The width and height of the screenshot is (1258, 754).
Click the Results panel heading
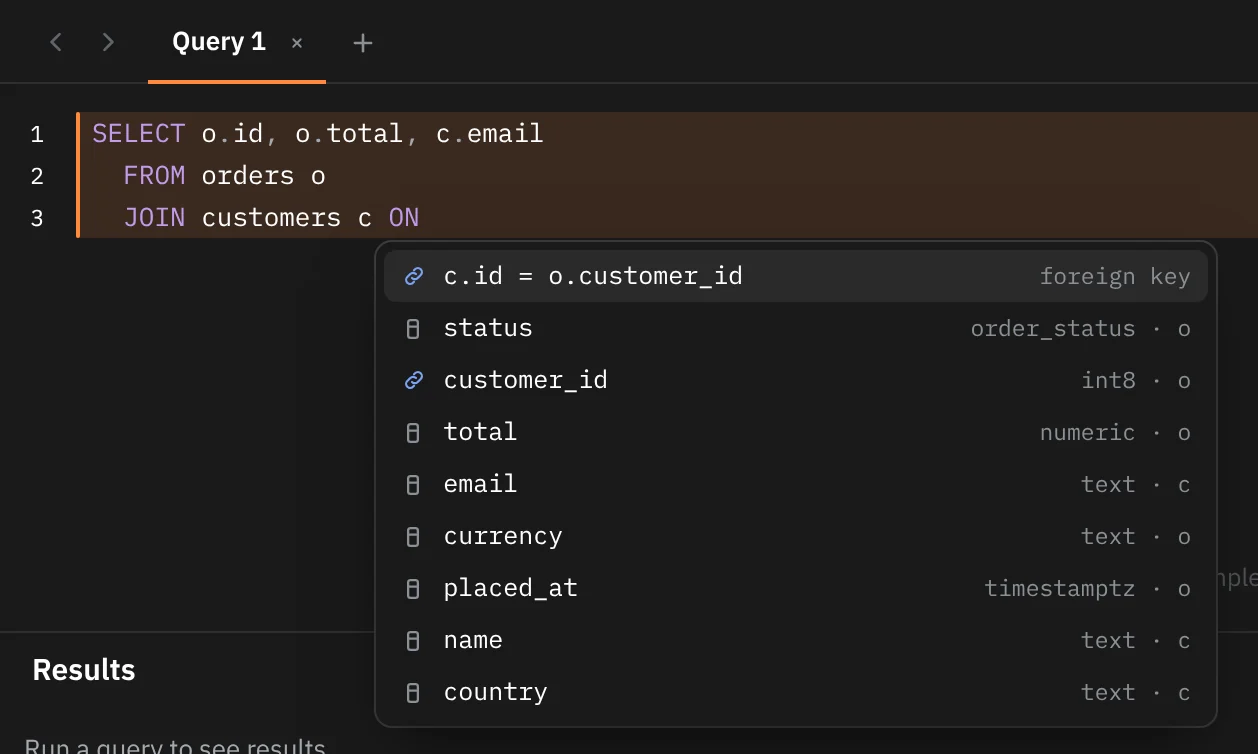[x=84, y=670]
